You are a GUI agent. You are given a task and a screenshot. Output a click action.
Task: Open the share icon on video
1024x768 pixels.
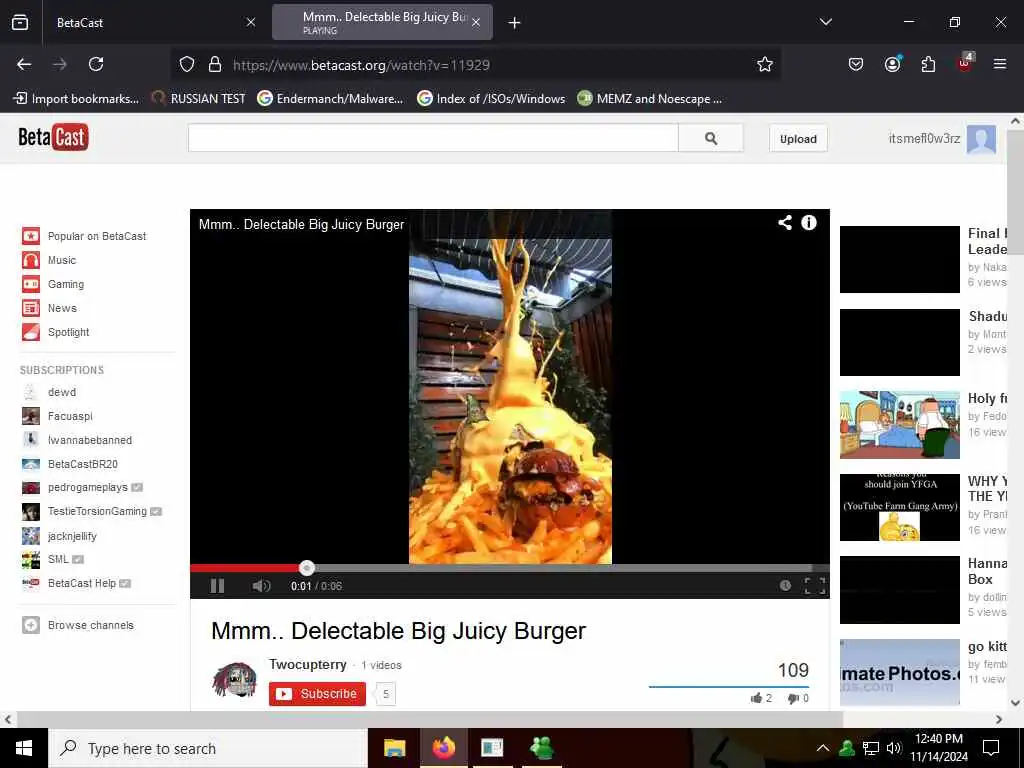785,223
